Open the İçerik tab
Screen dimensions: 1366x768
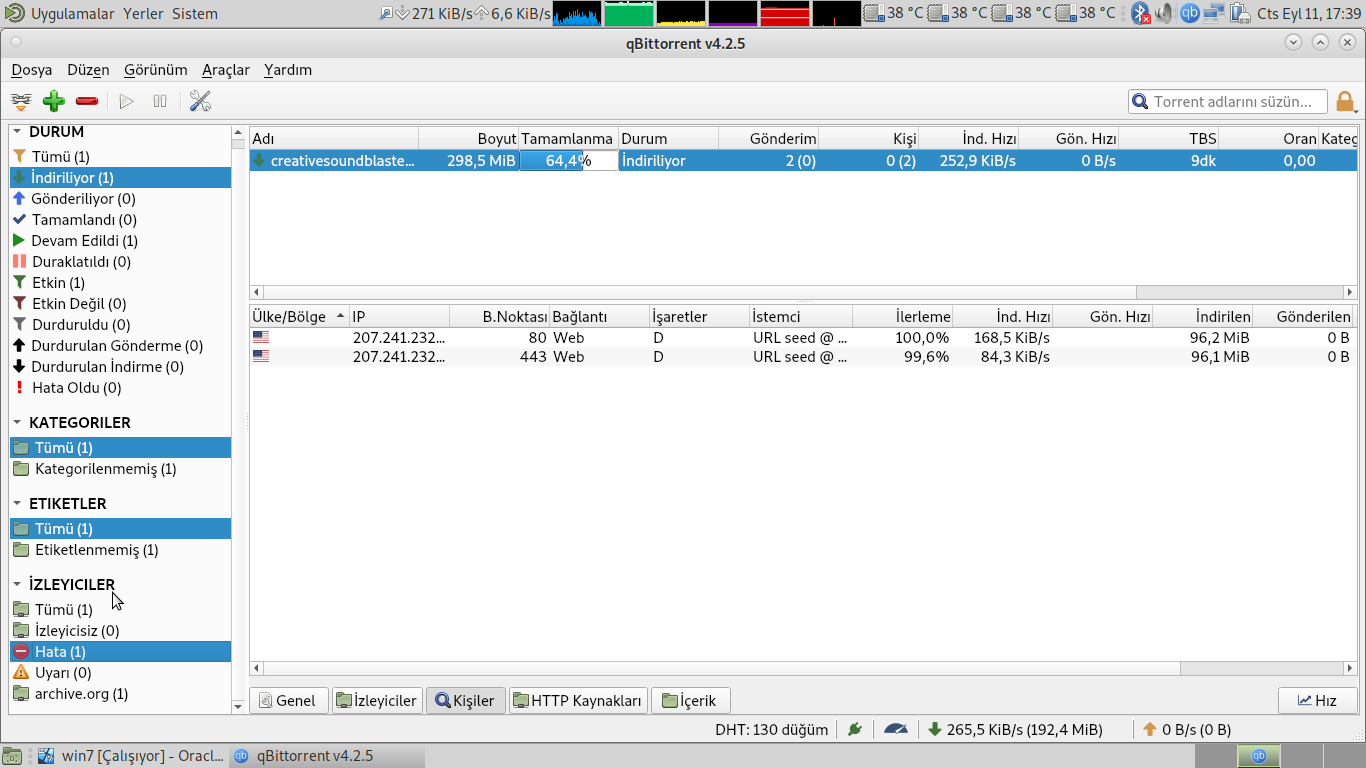tap(690, 701)
